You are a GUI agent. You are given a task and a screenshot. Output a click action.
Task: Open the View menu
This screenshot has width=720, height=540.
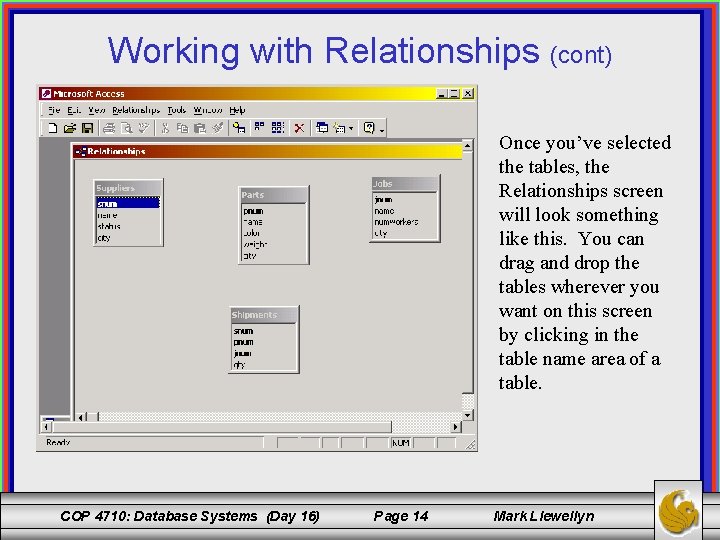[97, 110]
